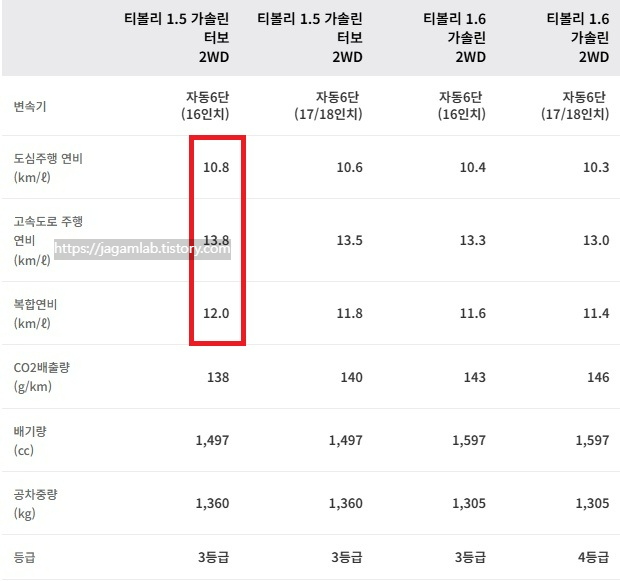Select the 배기량 (cc) row label

pyautogui.click(x=30, y=441)
